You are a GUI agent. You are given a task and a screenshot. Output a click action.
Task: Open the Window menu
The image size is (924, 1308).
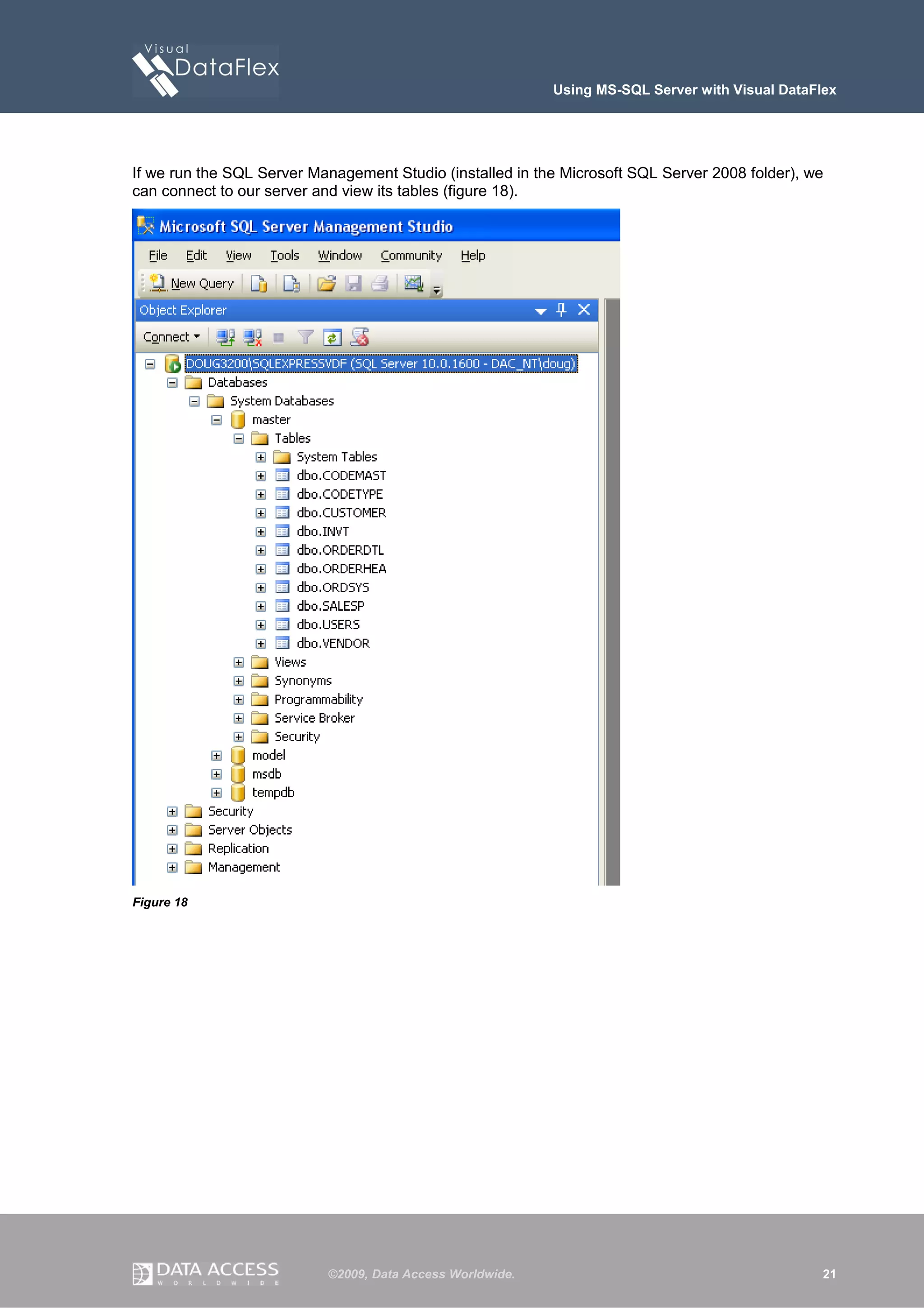tap(340, 255)
